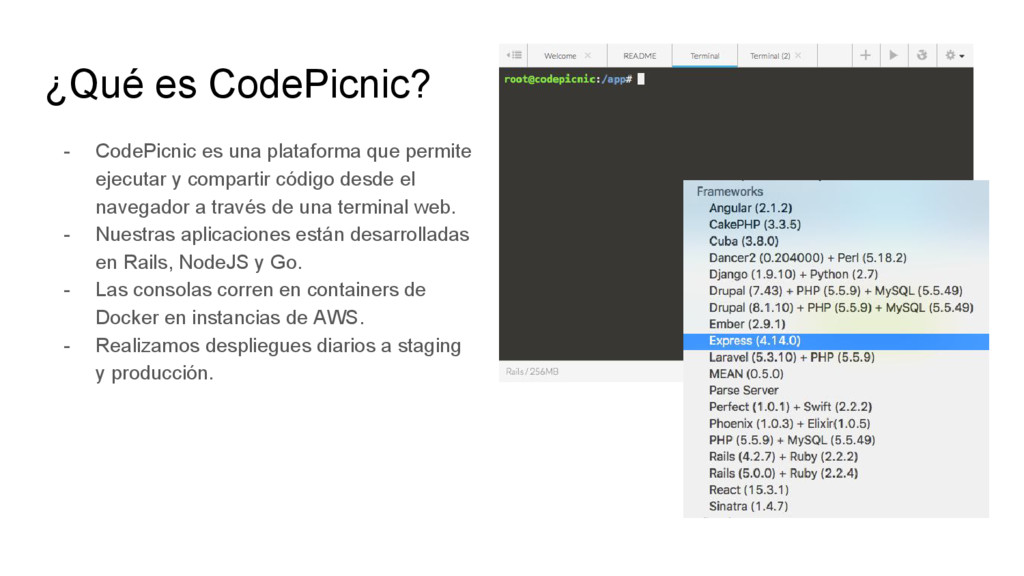This screenshot has width=1024, height=576.
Task: Pick PHP (5.5.9) + MySQL
Action: pos(792,440)
